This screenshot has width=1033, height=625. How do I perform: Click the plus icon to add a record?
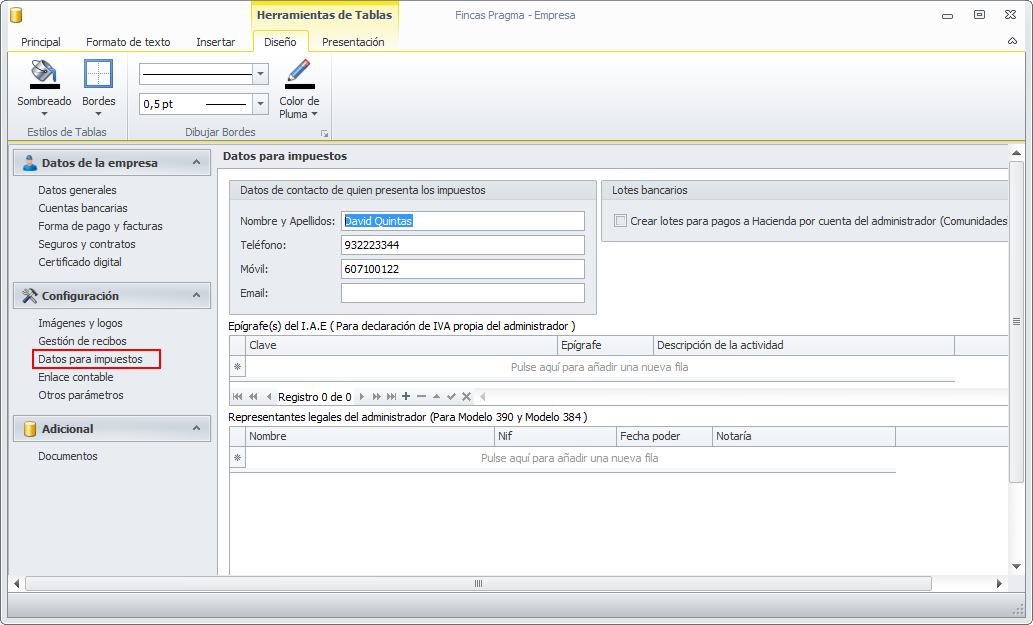(x=406, y=397)
